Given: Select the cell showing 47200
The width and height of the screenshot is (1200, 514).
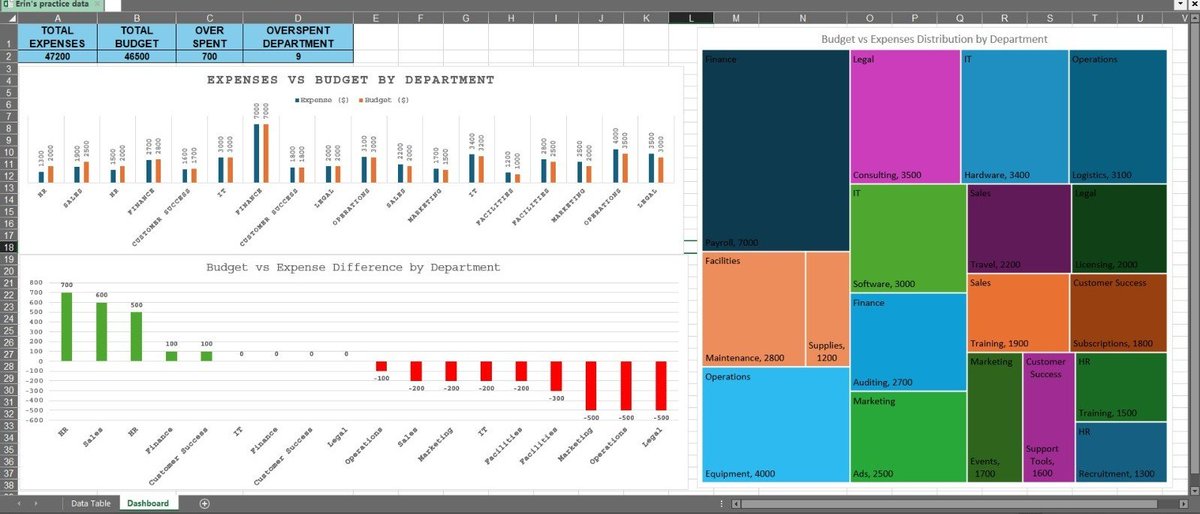Looking at the screenshot, I should point(56,57).
